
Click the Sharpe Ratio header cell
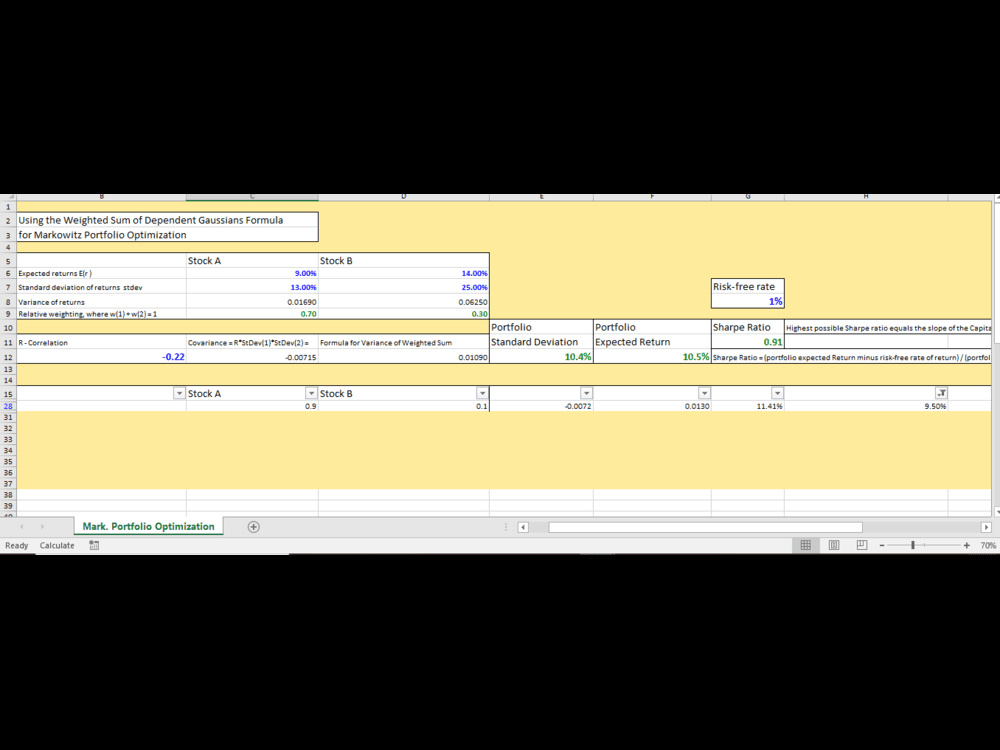click(x=747, y=327)
